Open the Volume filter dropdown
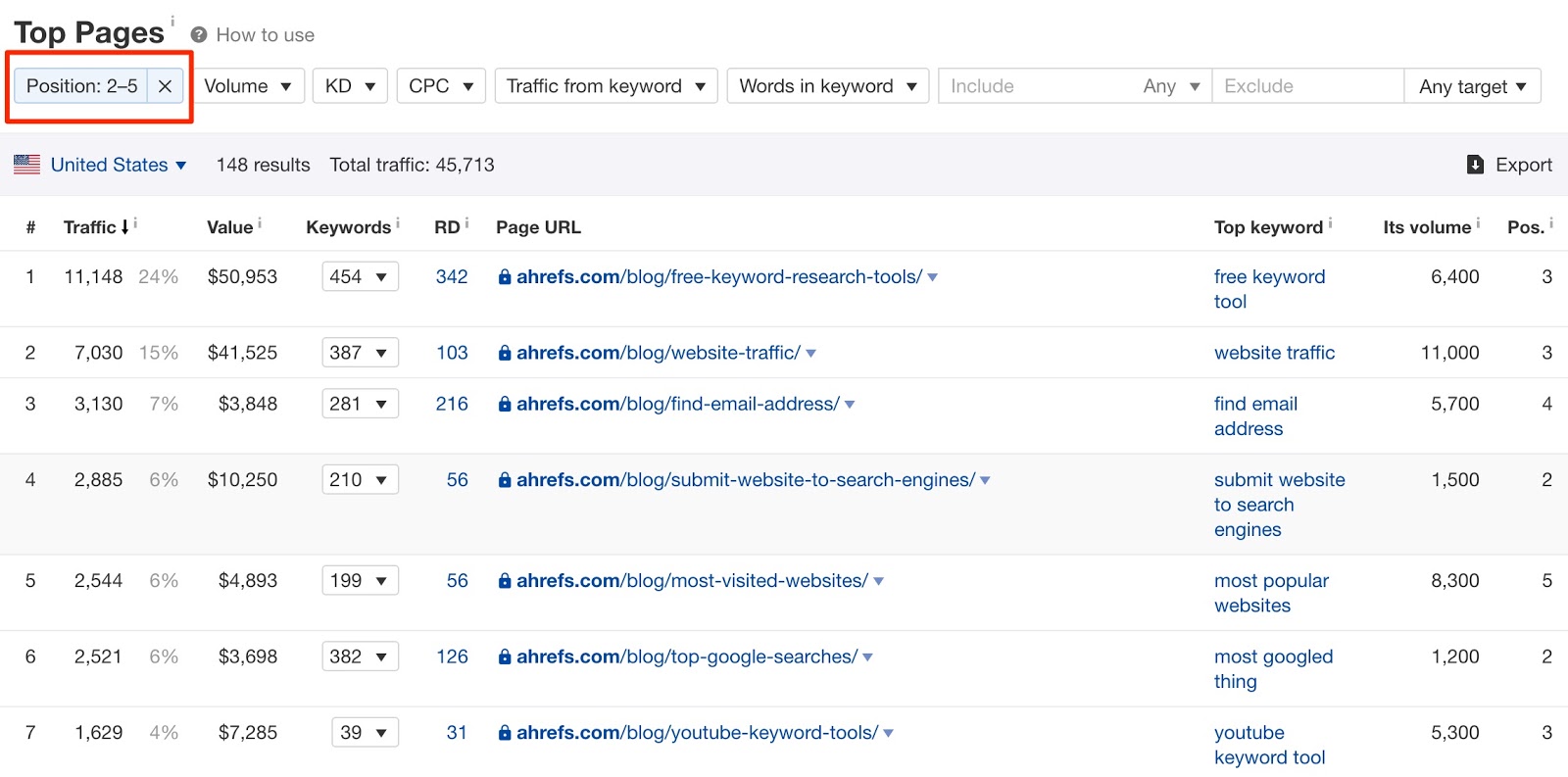This screenshot has width=1568, height=777. 248,86
